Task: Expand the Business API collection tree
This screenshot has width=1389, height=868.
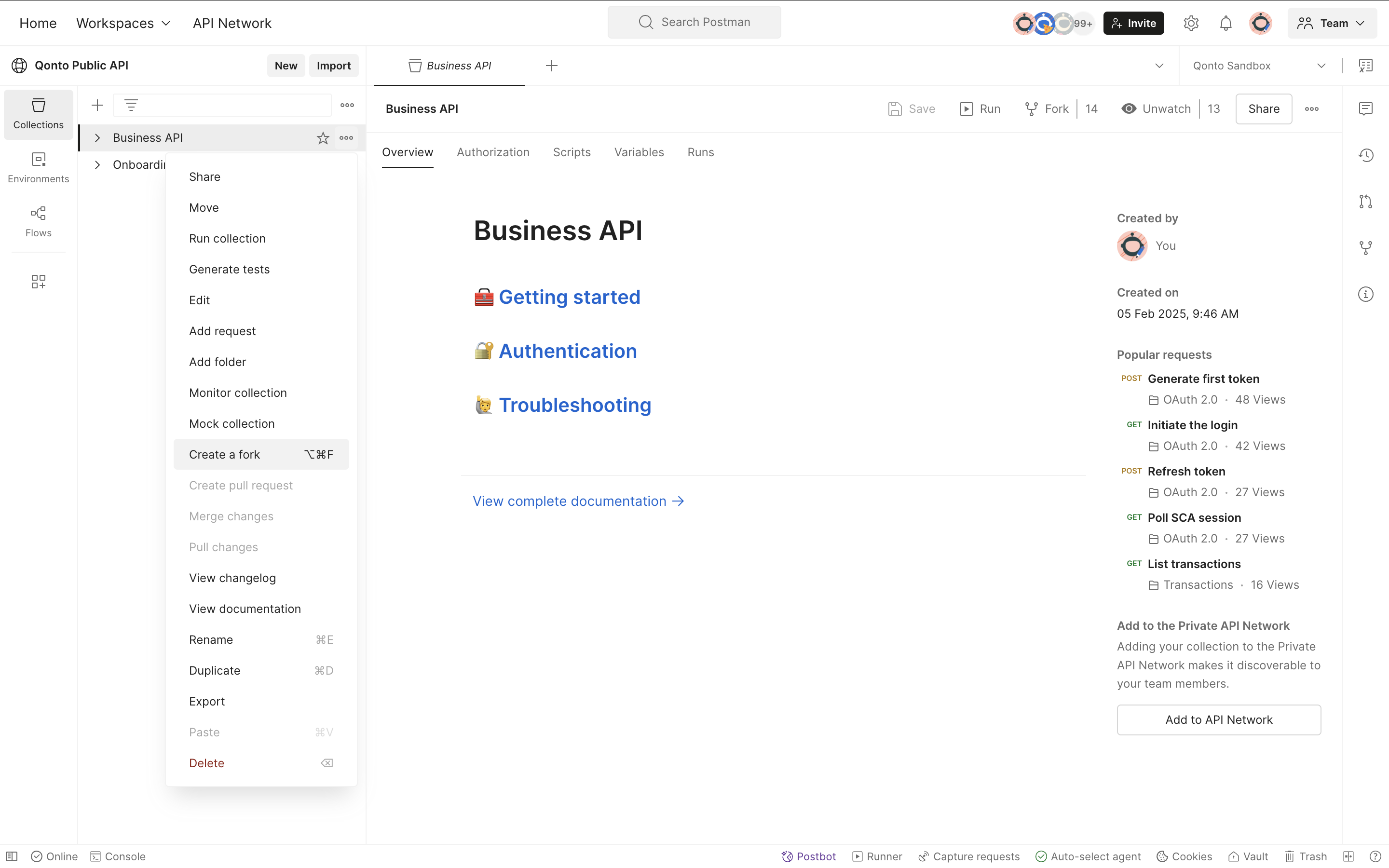Action: (x=97, y=138)
